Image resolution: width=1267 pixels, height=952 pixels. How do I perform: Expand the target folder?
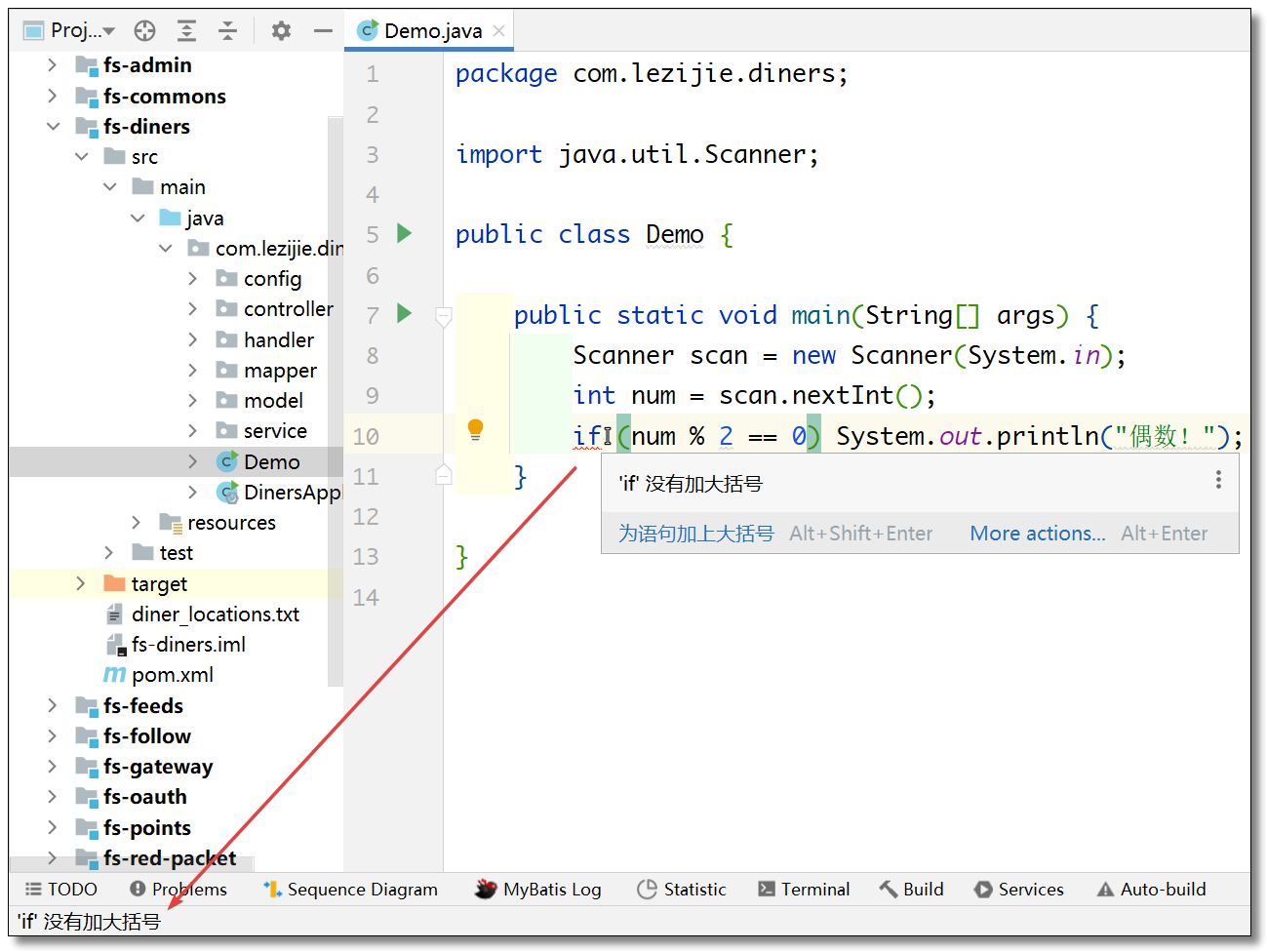[x=81, y=583]
